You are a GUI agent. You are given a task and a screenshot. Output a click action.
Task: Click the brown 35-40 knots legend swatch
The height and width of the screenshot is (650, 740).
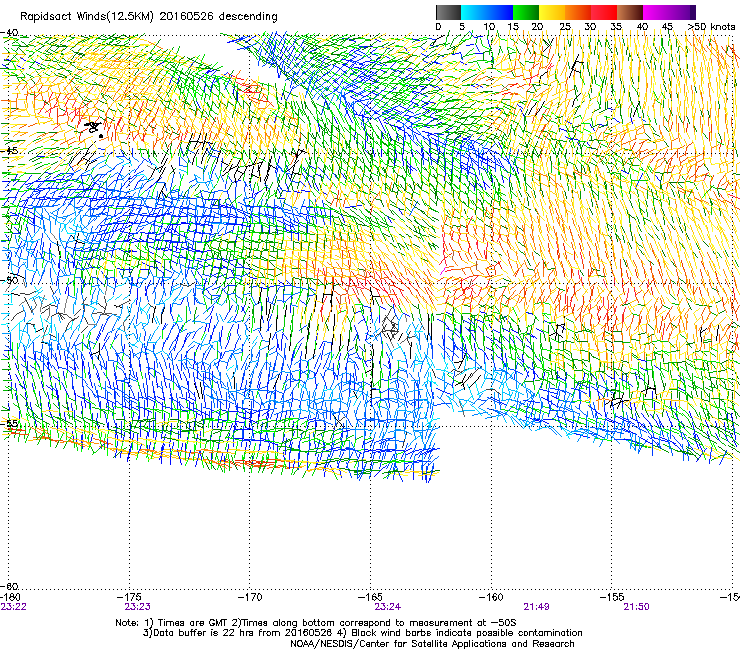[x=630, y=12]
